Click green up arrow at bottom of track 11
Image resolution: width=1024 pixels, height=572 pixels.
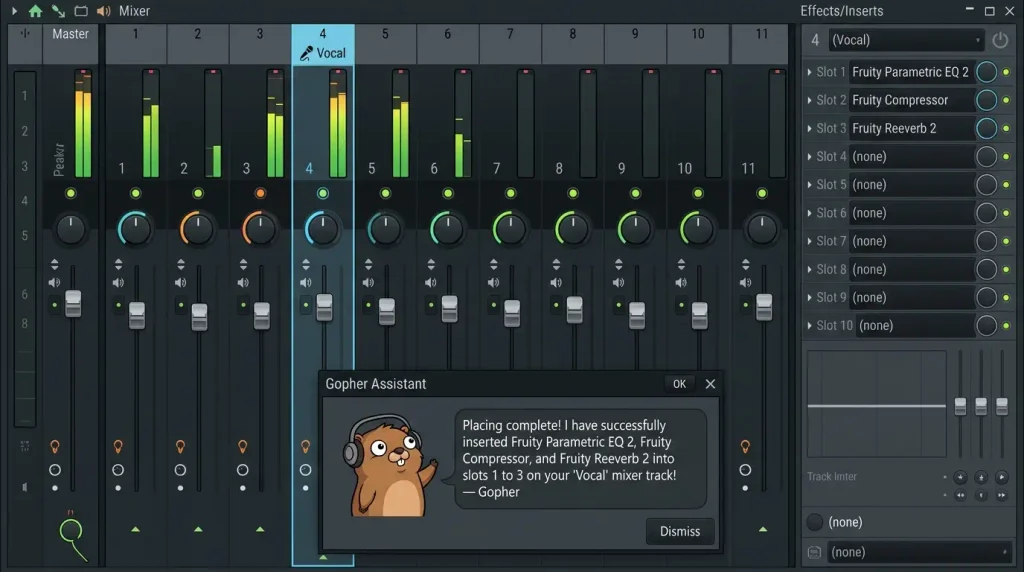763,529
